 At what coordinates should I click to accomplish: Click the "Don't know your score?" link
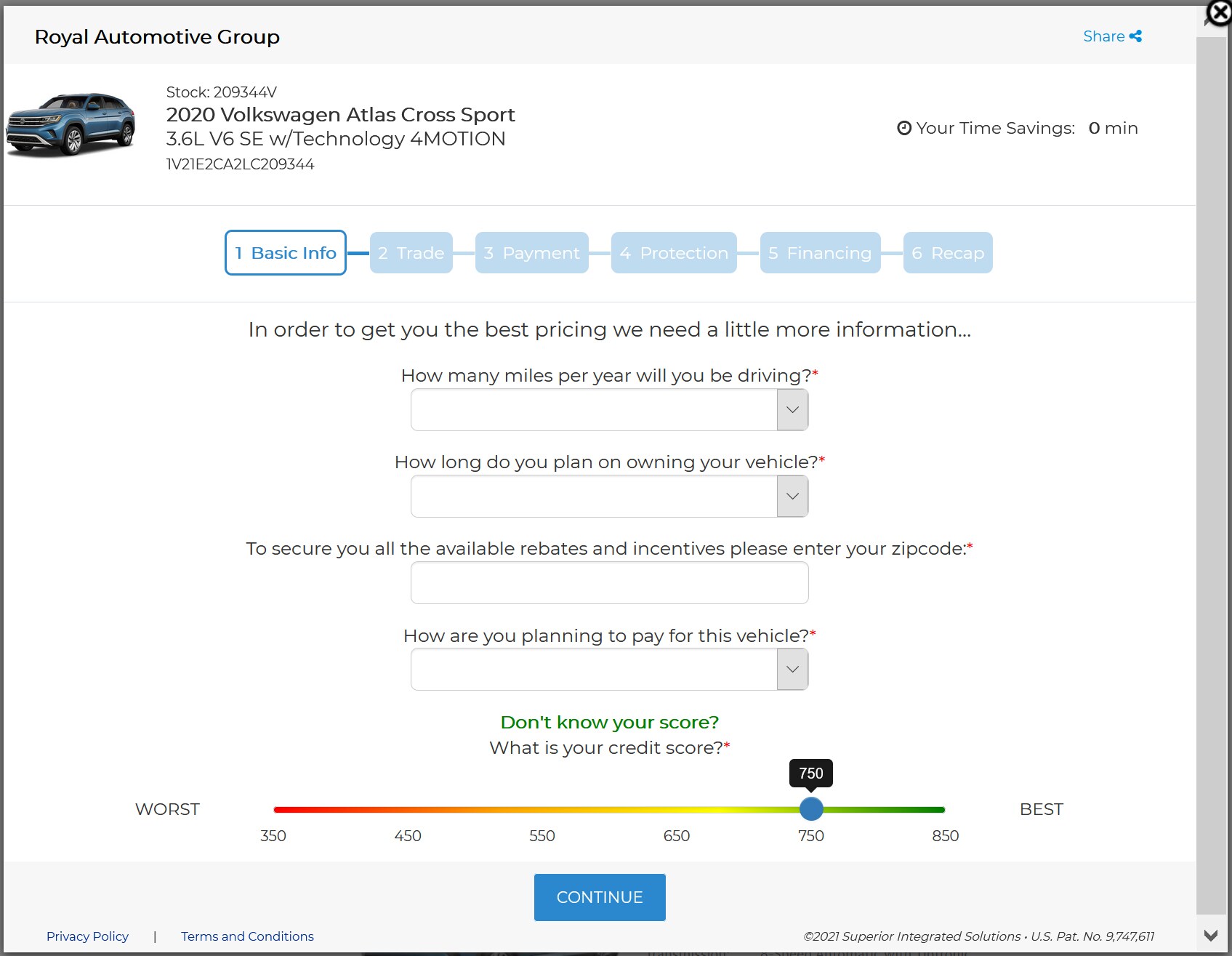[609, 722]
